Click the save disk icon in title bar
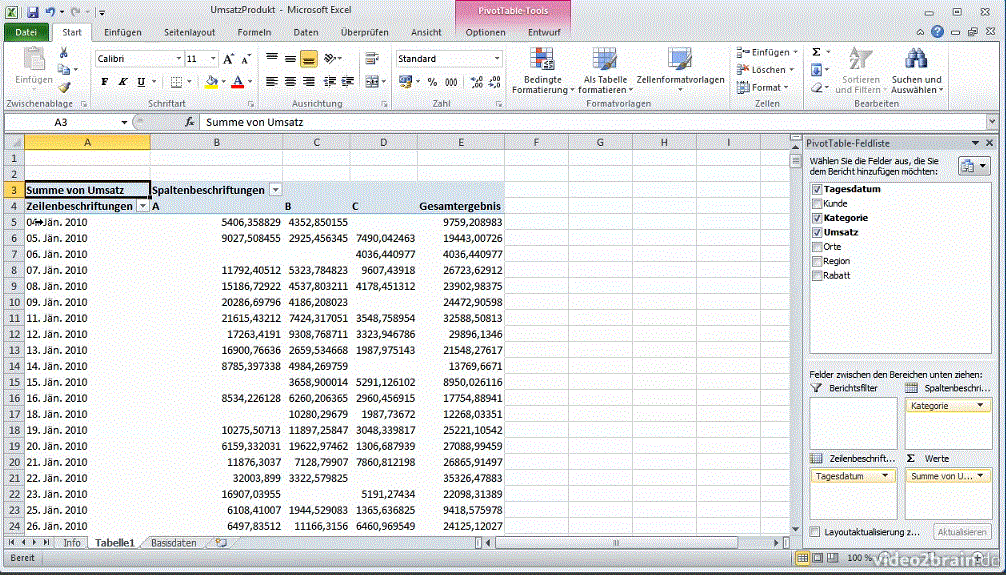1006x575 pixels. pos(33,12)
